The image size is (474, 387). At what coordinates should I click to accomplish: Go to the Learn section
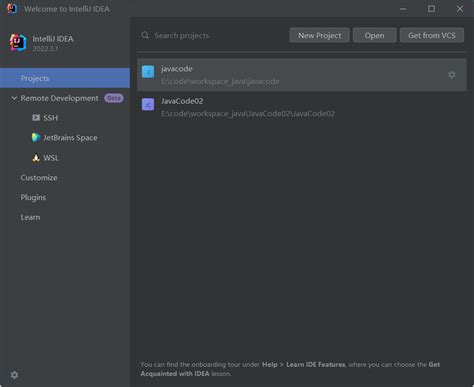click(x=30, y=217)
